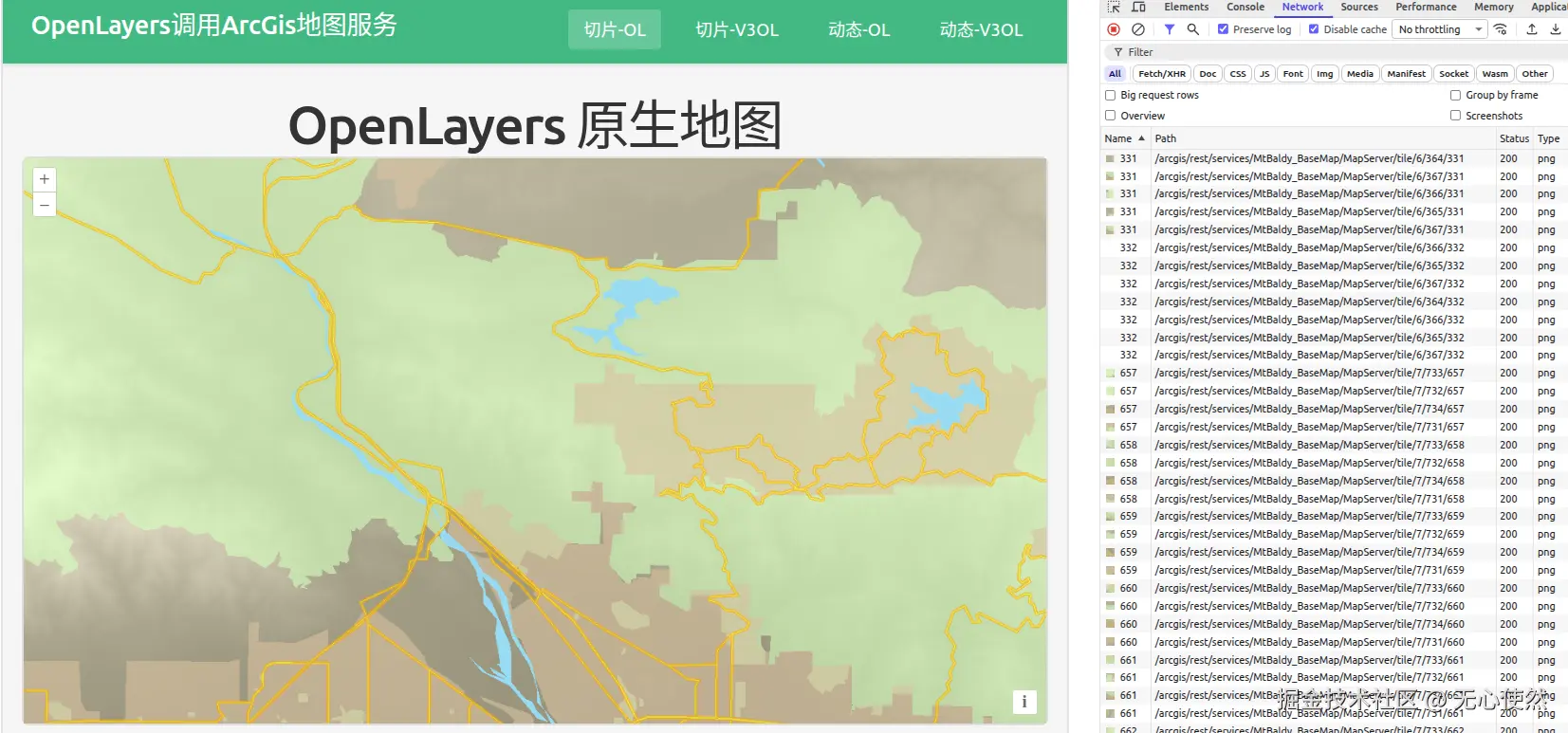The image size is (1568, 733).
Task: Select request row with path tile/7/733/660
Action: (x=1334, y=588)
